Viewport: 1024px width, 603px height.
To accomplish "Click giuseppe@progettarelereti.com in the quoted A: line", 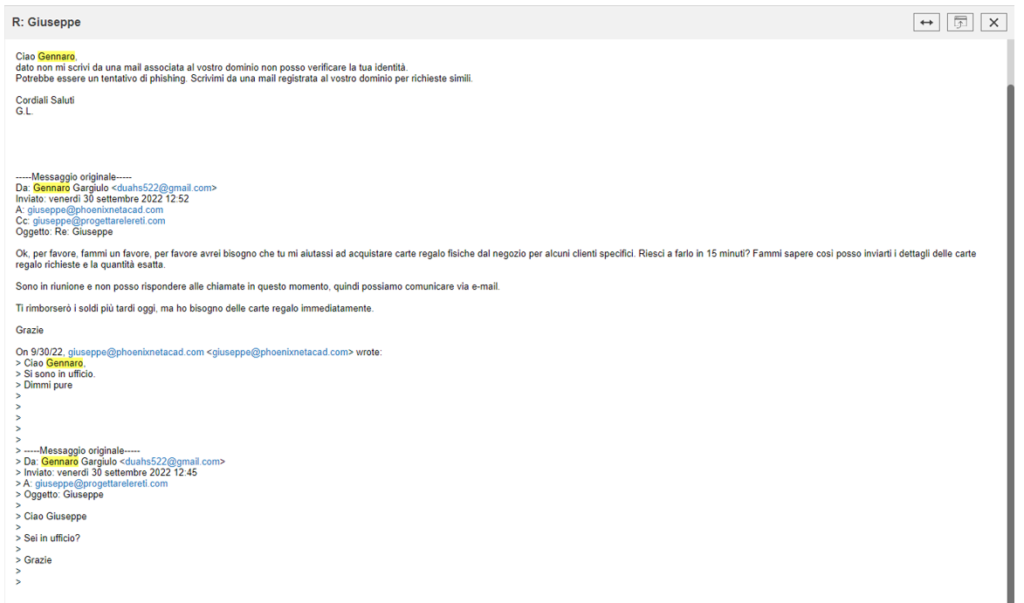I will [101, 483].
